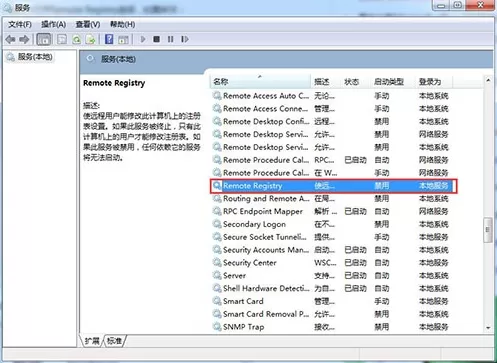Click 网络服务 logon in RPC Endpoint Mapper row
Image resolution: width=497 pixels, height=363 pixels.
tap(433, 211)
